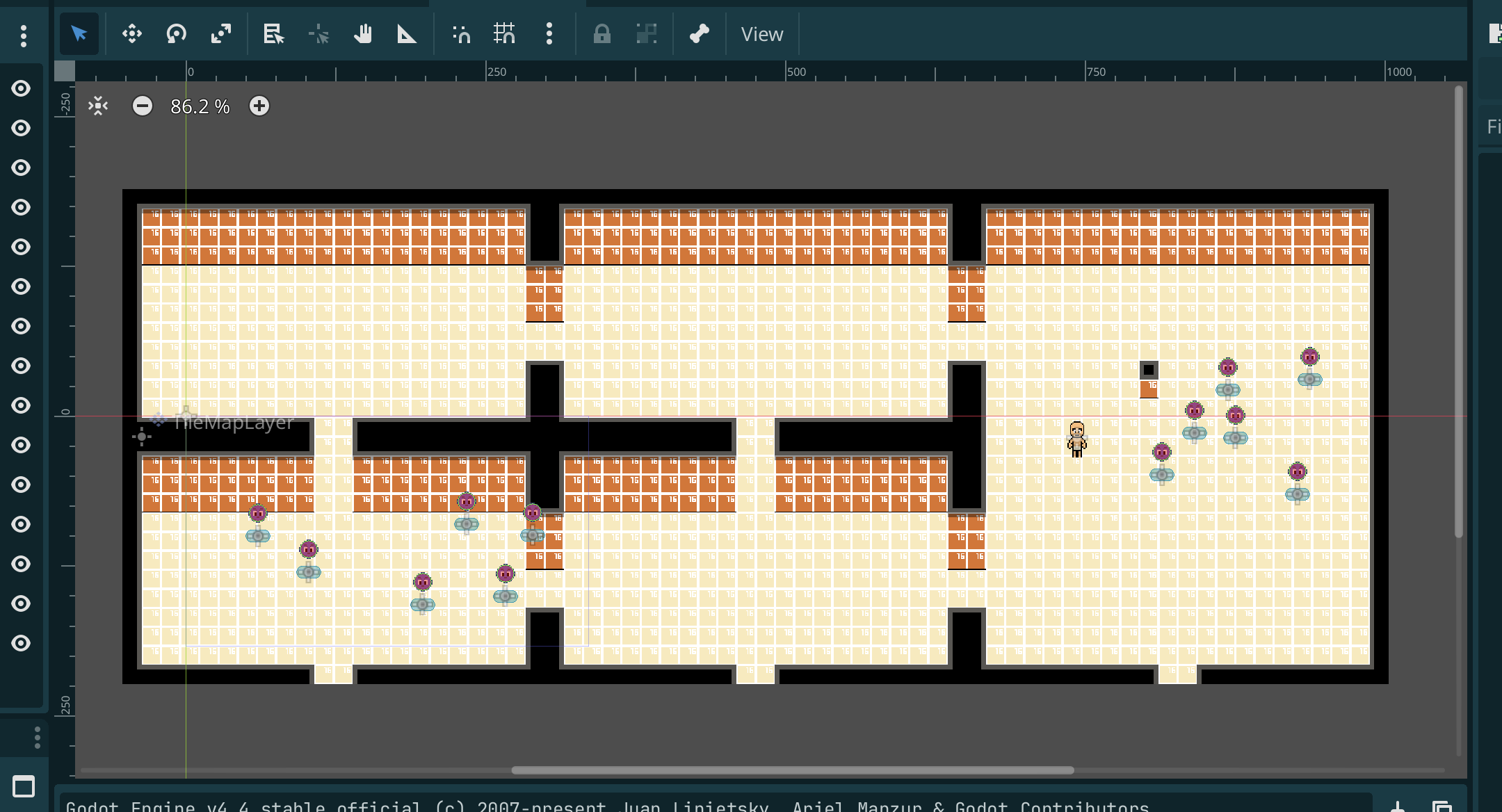The height and width of the screenshot is (812, 1502).
Task: Toggle the bottommost eye visibility icon
Action: (x=21, y=643)
